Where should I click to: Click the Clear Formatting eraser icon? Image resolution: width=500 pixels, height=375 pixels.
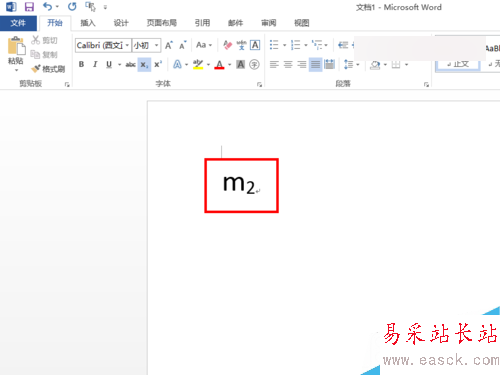pos(228,45)
